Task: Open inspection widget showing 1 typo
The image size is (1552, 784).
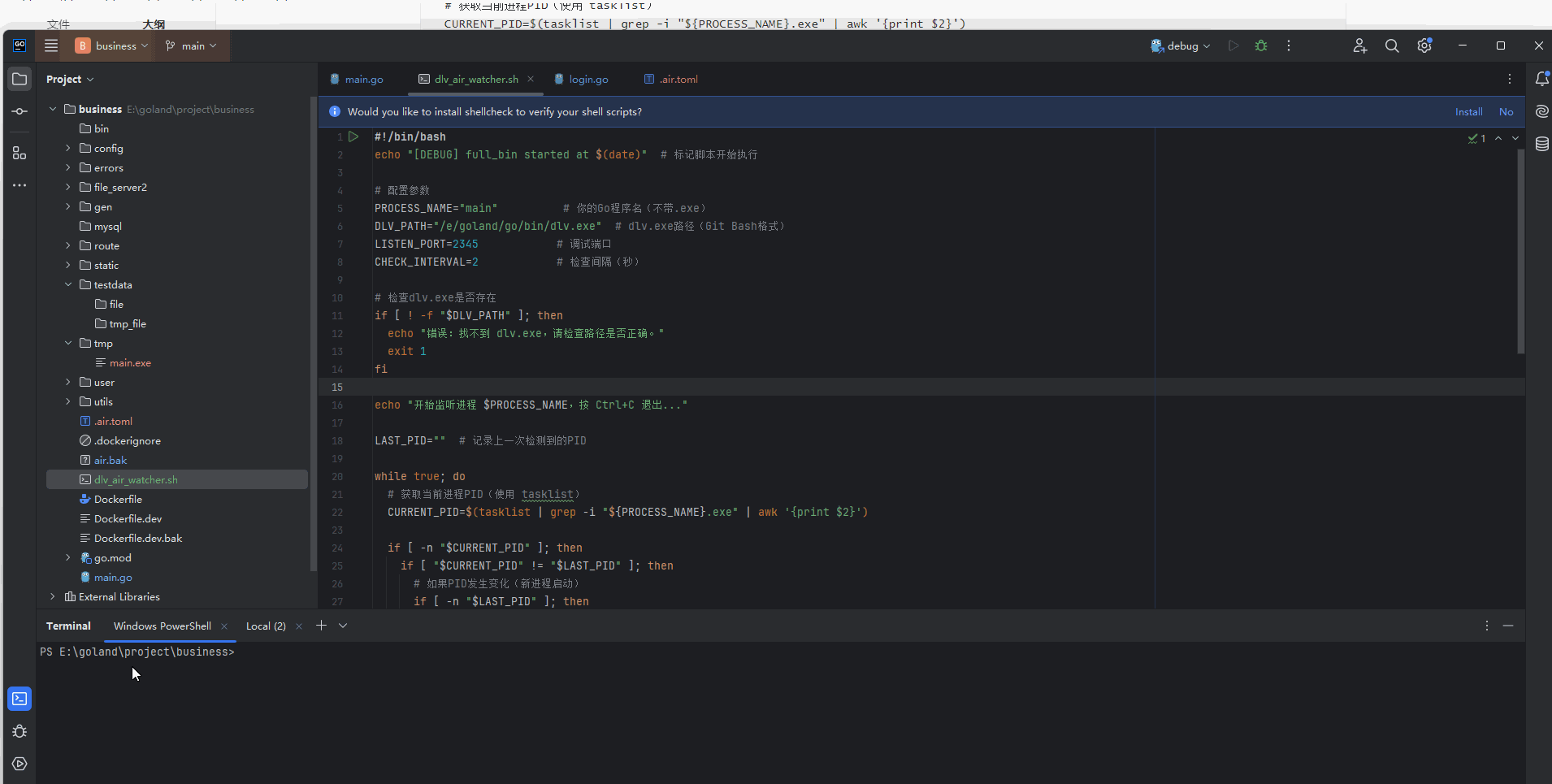Action: pos(1476,138)
